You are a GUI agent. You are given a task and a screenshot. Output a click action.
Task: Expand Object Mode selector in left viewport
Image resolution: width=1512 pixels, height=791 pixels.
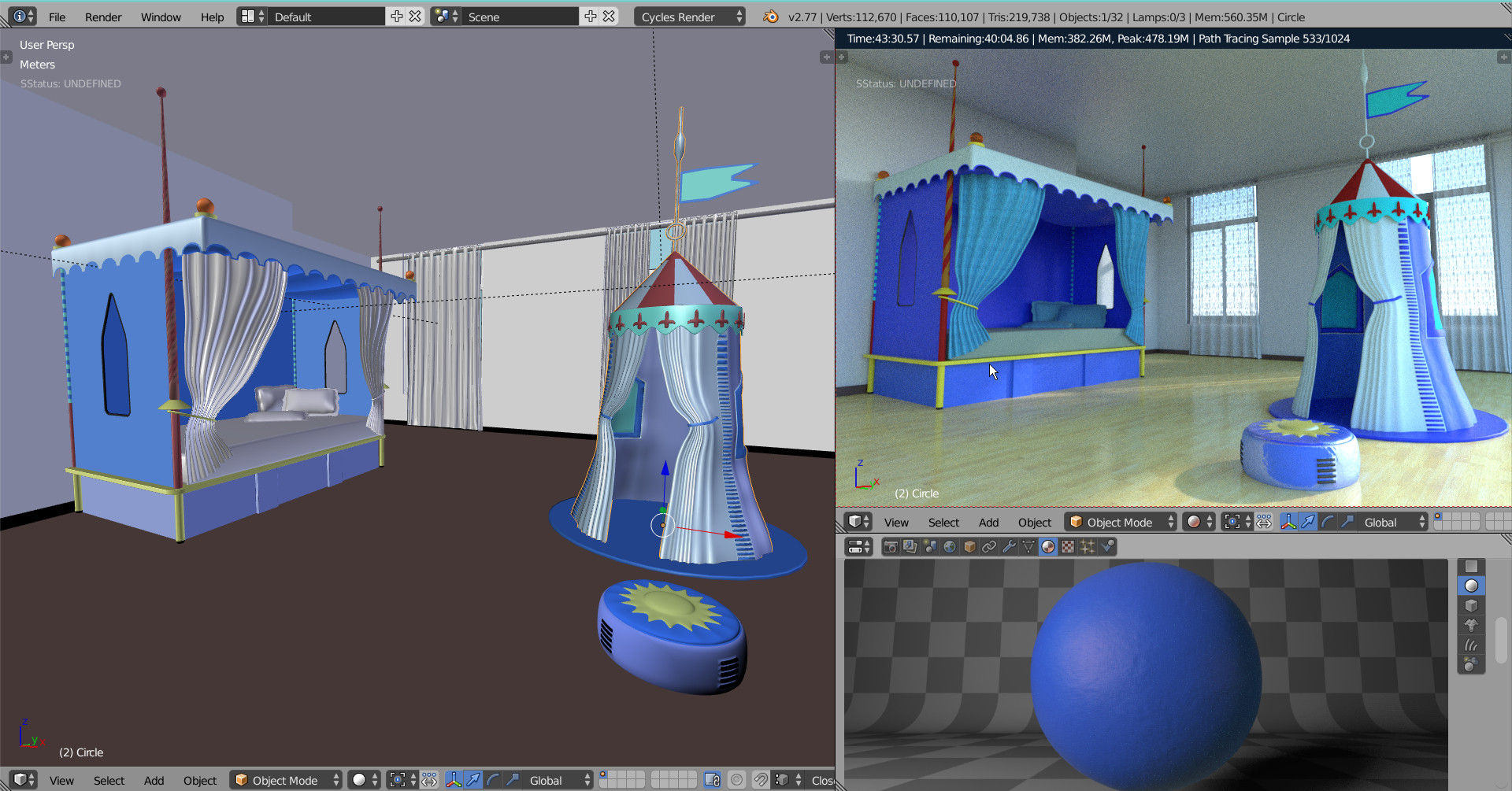[286, 780]
